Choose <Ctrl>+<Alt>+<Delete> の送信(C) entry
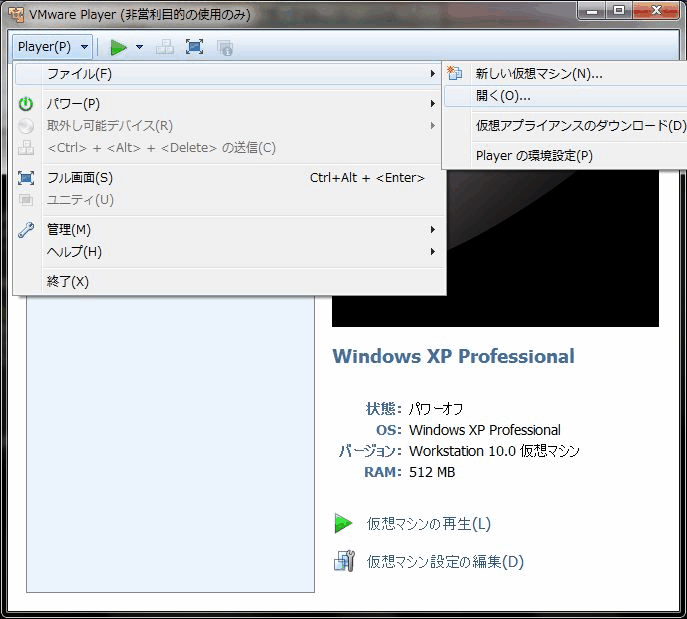The height and width of the screenshot is (619, 687). coord(228,148)
